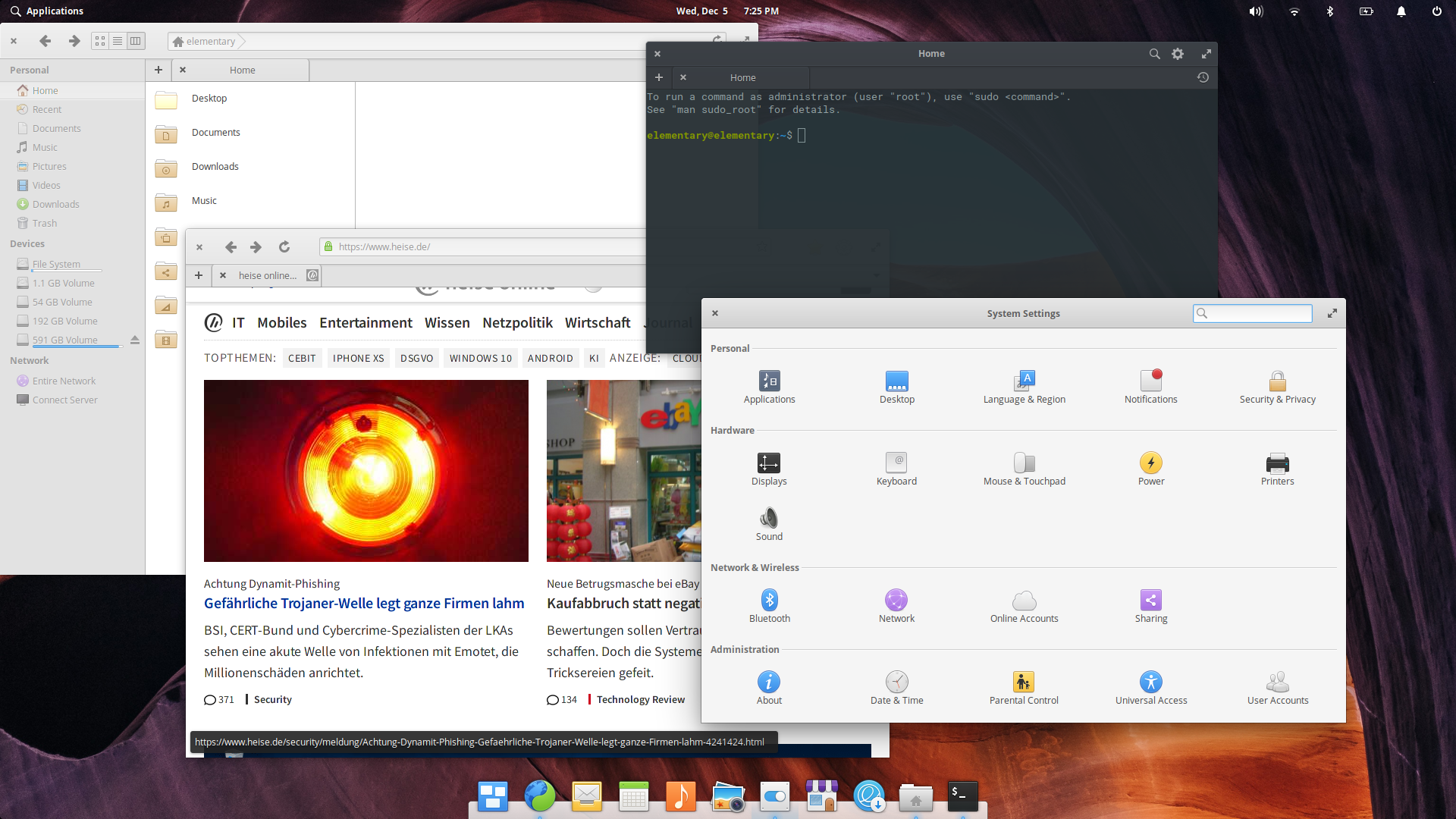Open sound volume indicator in panel
1456x819 pixels.
[x=1257, y=11]
